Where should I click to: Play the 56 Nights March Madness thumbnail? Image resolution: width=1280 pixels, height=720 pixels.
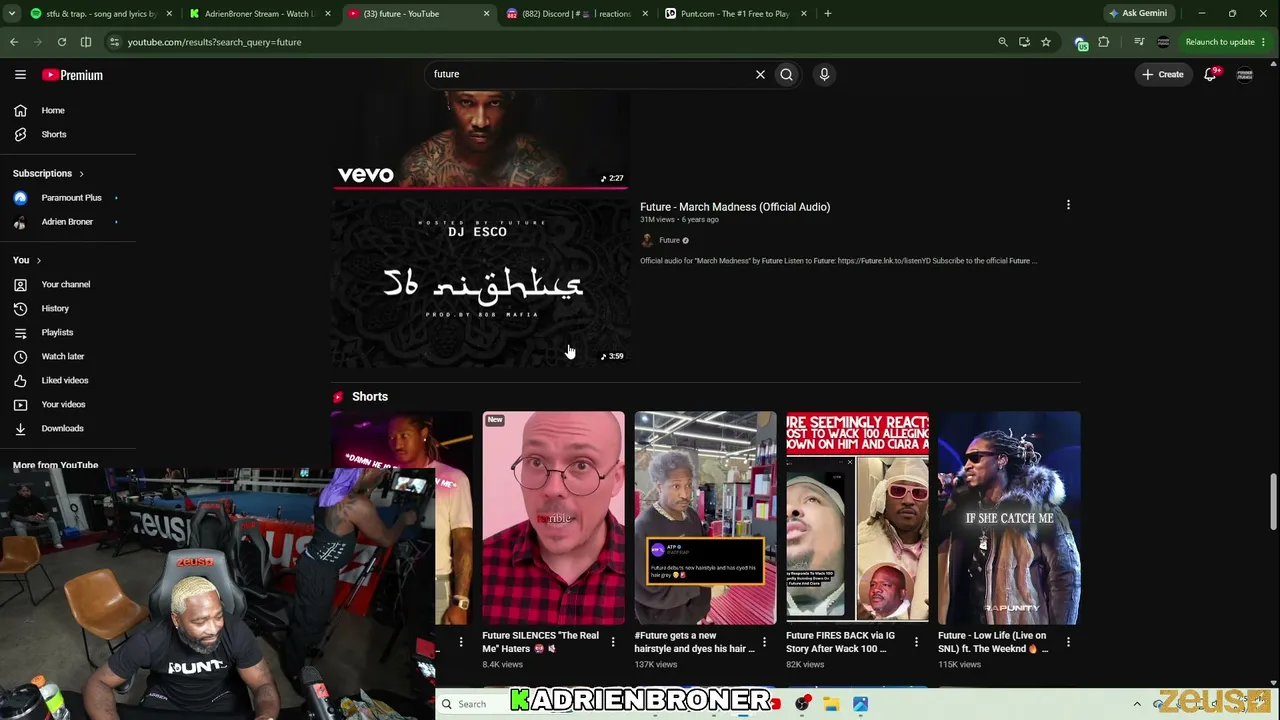click(481, 283)
